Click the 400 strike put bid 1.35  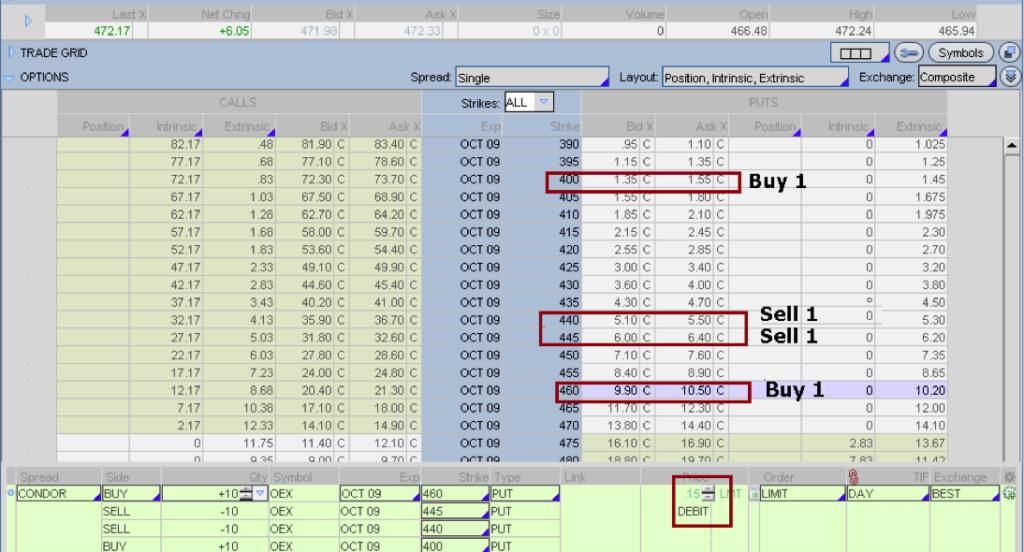[626, 180]
